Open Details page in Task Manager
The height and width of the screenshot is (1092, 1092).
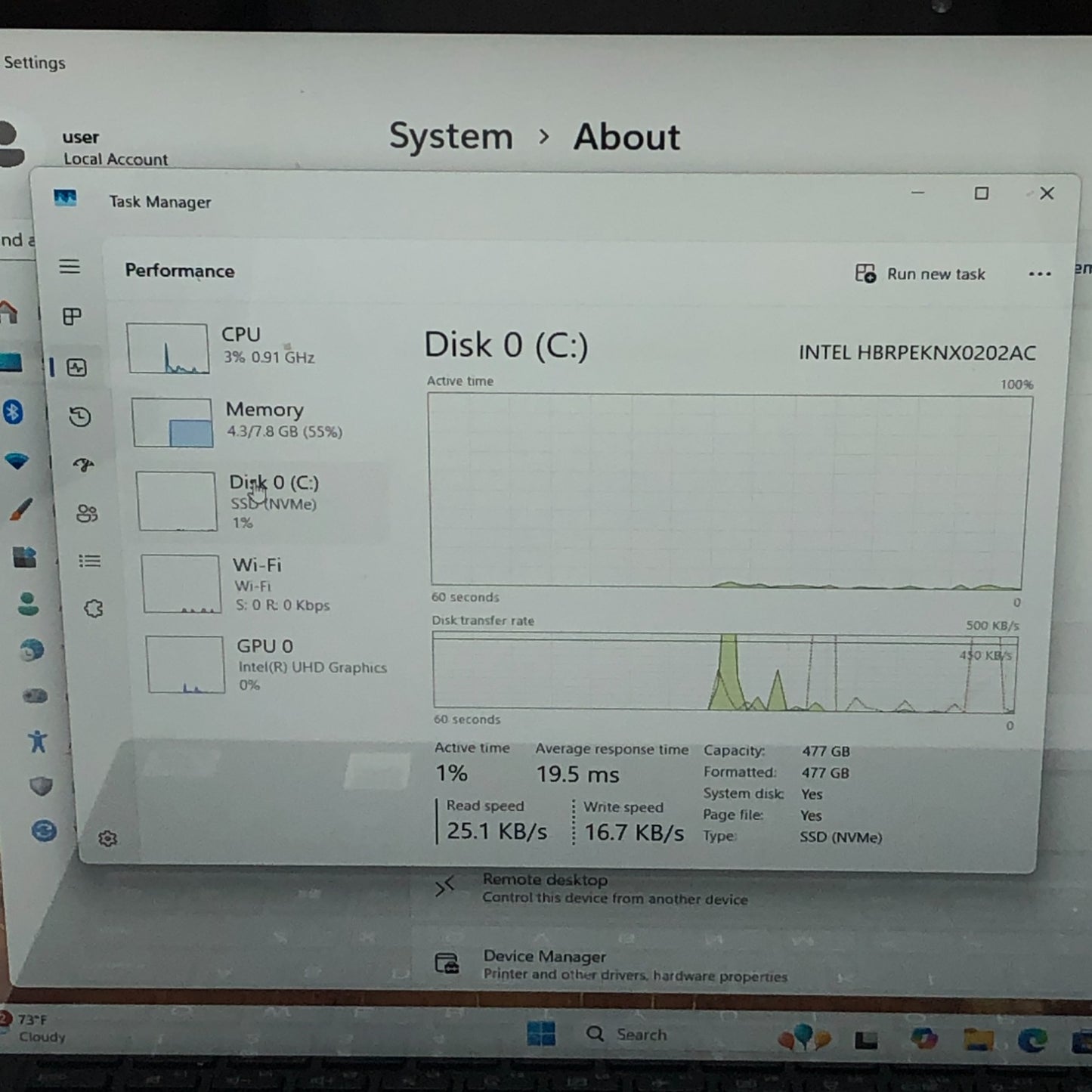click(89, 561)
